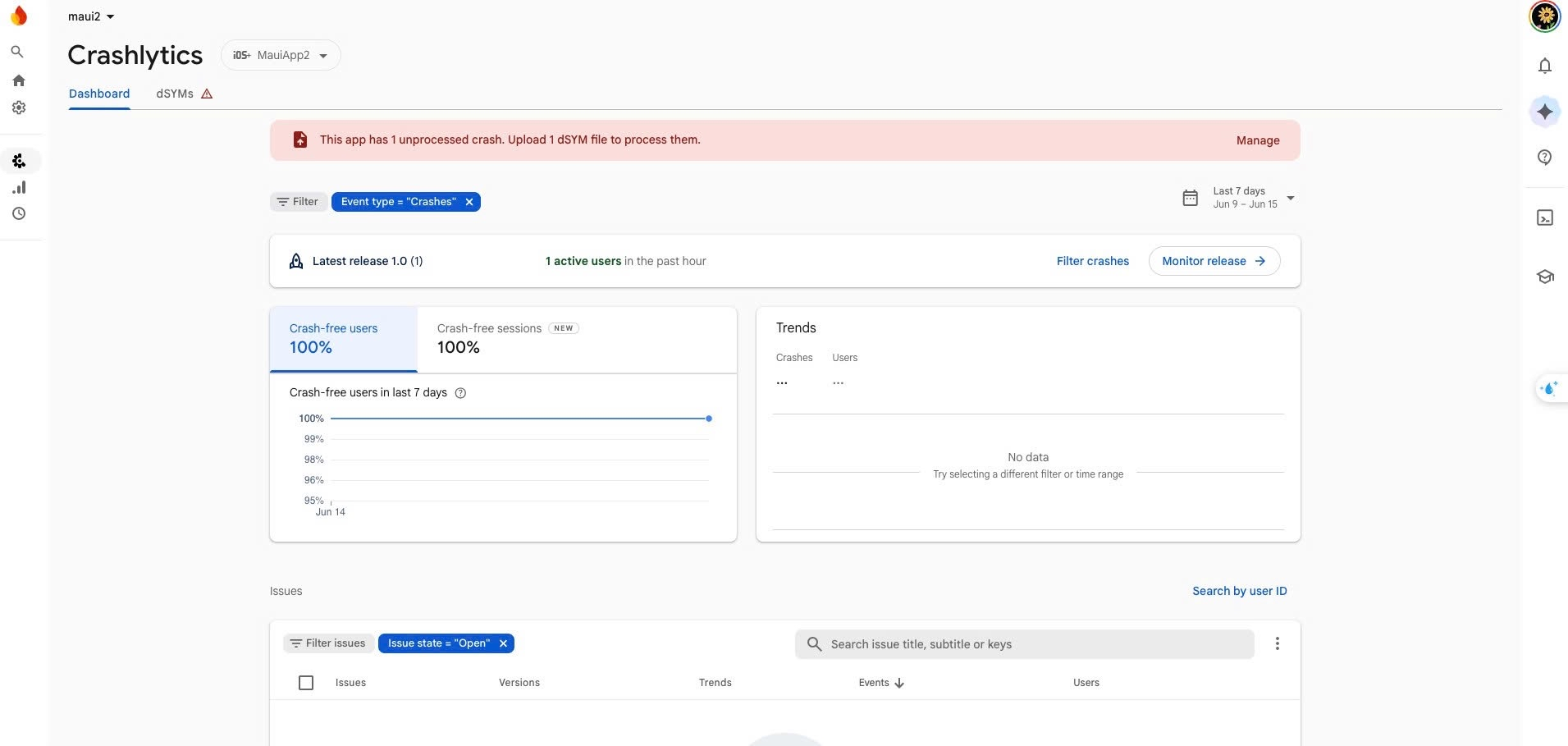Click the Filter issues button

coord(328,643)
